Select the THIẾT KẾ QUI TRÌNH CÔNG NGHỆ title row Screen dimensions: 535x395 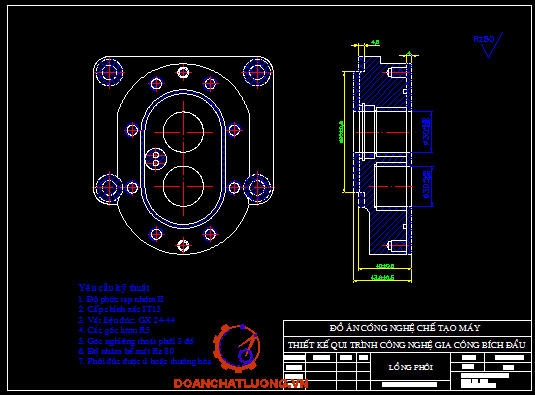(407, 345)
